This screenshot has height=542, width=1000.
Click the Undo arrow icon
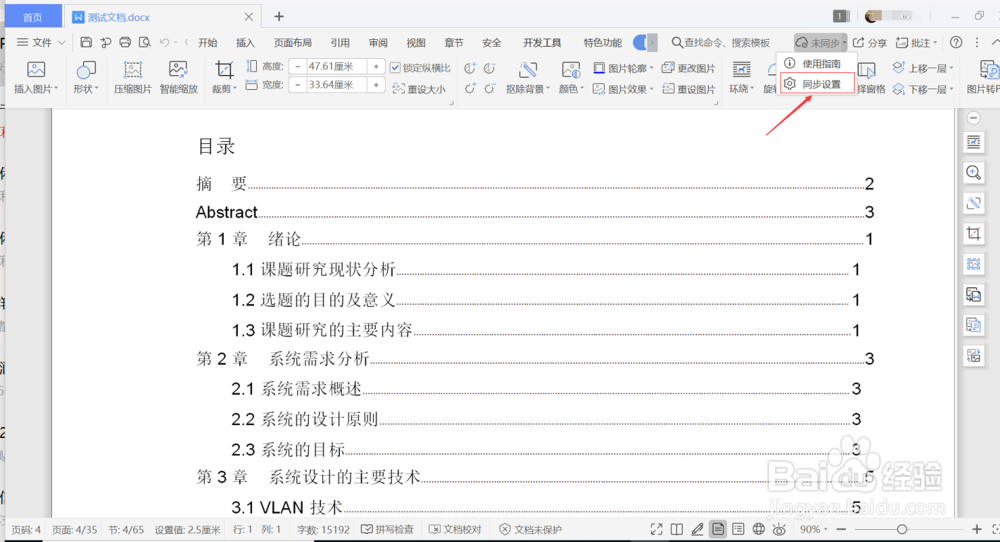click(x=165, y=43)
